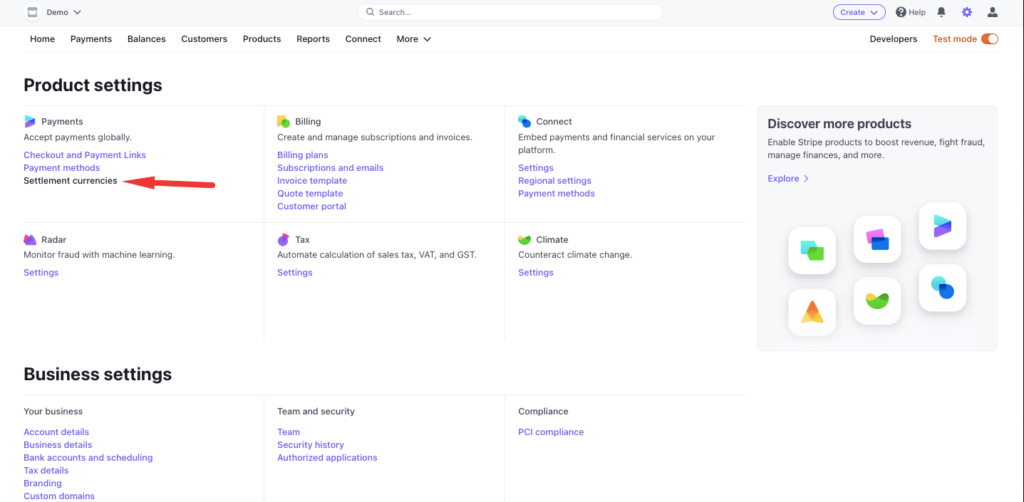
Task: Click the Climate leaf icon
Action: tap(524, 240)
